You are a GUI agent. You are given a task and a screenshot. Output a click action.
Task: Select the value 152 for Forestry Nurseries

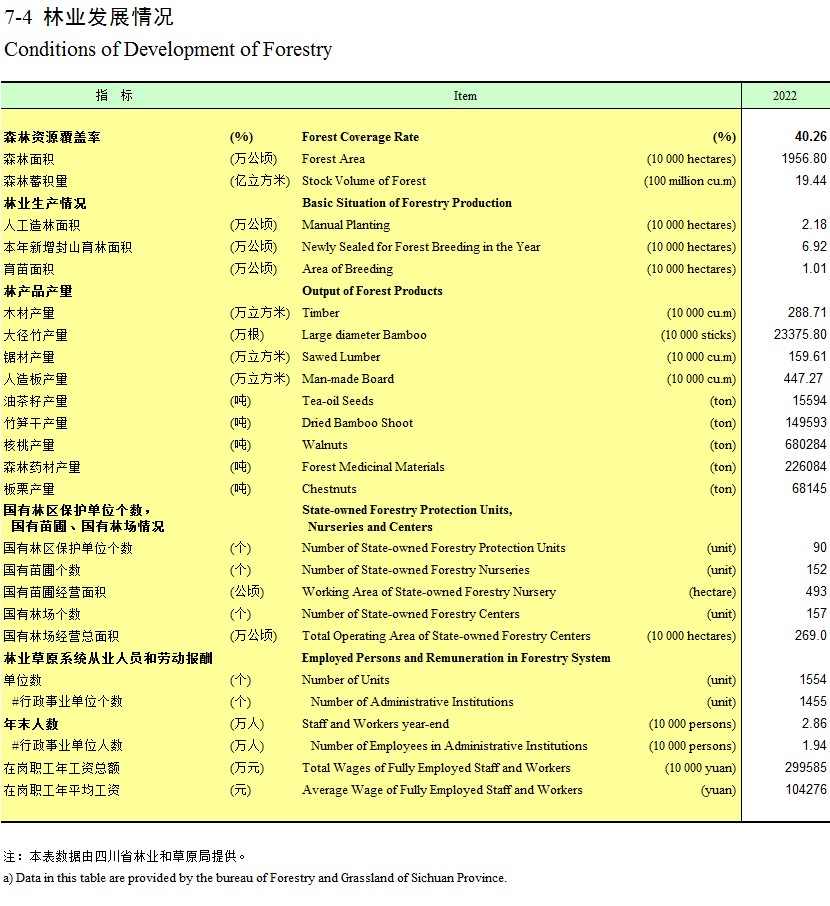click(817, 569)
